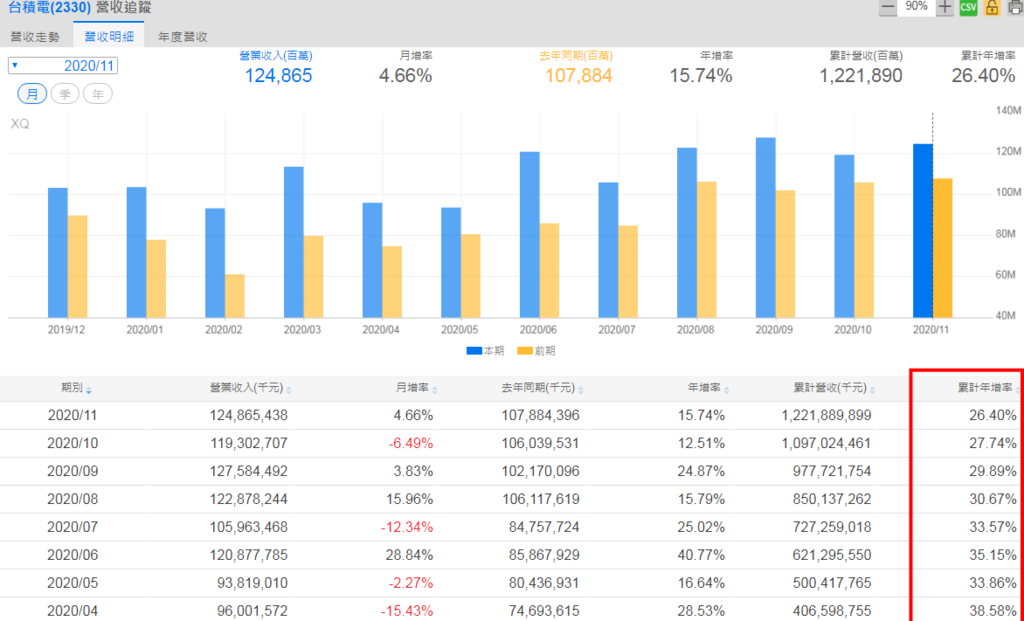The image size is (1024, 621).
Task: Click the 2020/06 blue revenue bar
Action: pyautogui.click(x=530, y=235)
